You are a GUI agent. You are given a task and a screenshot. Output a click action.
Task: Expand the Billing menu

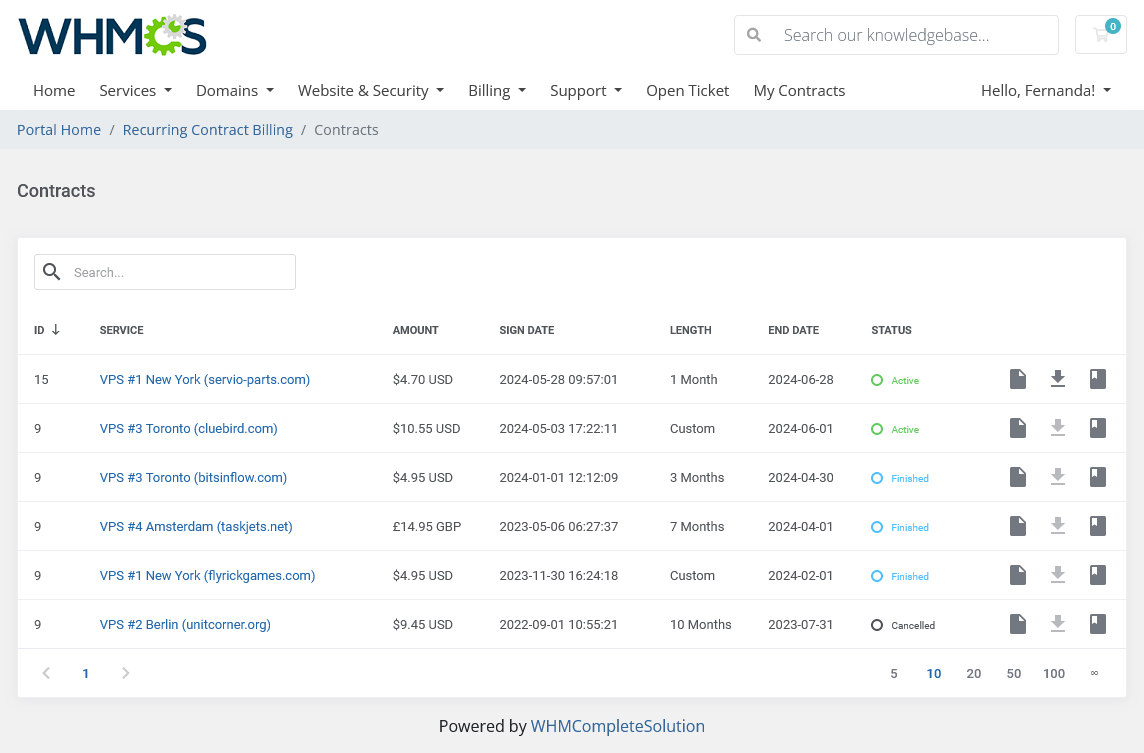(x=497, y=90)
